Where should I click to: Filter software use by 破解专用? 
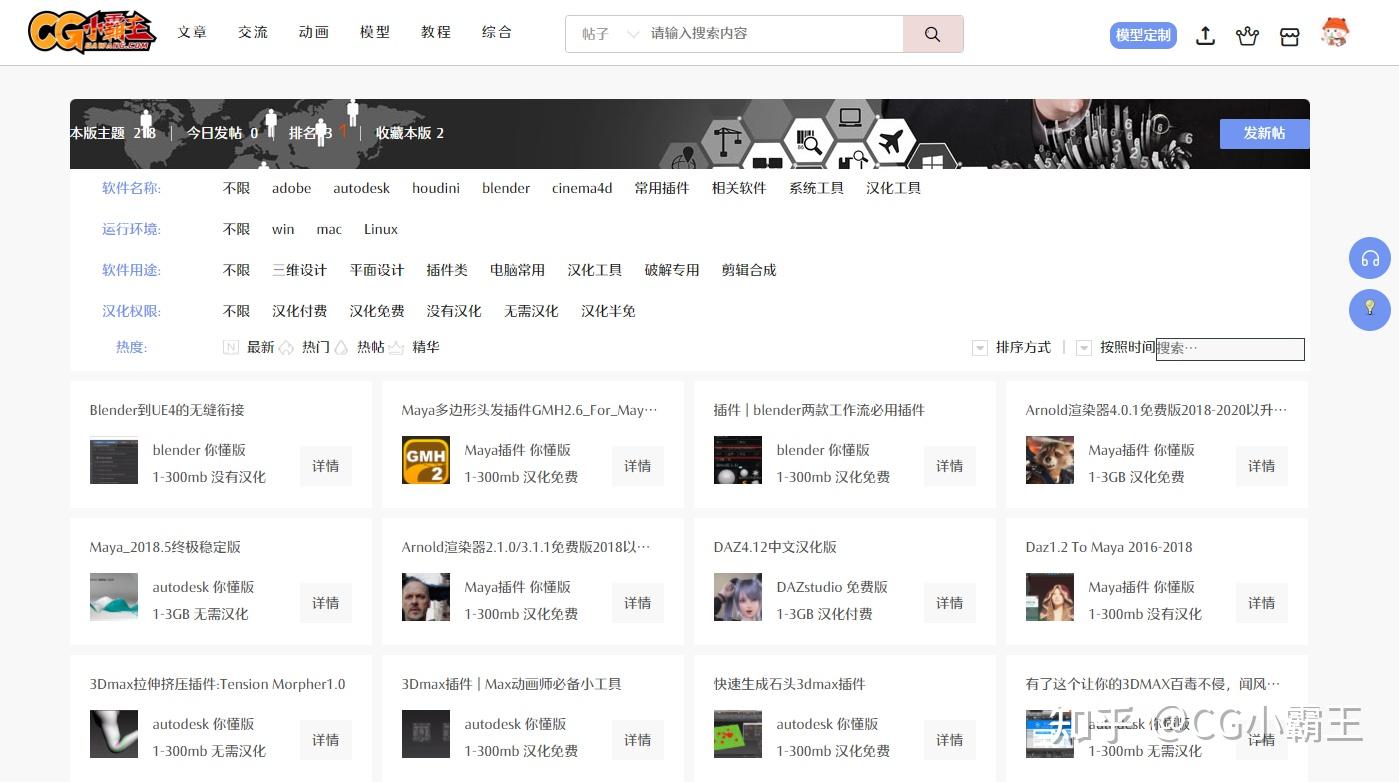(x=672, y=270)
